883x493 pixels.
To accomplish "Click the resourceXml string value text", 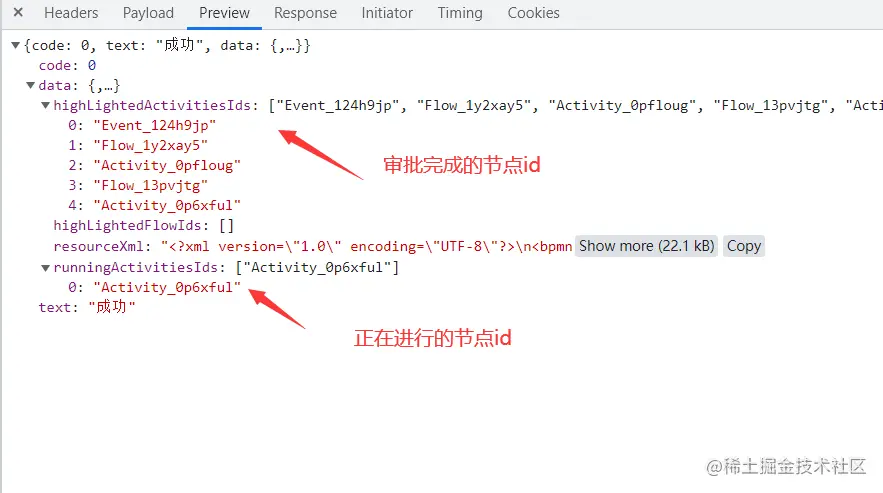I will pos(367,247).
